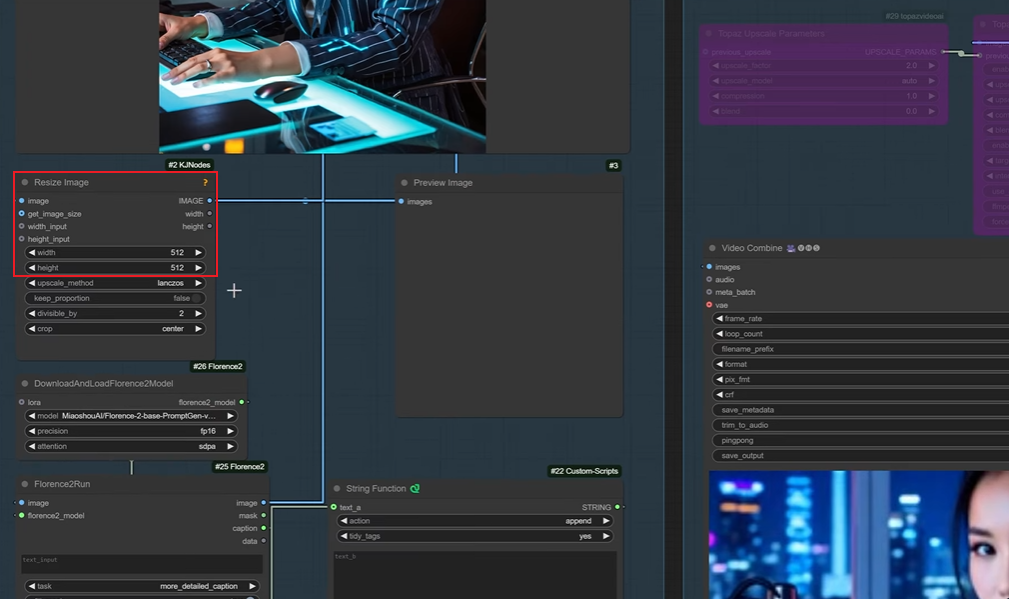Collapse the String Function node via its title dot
Viewport: 1009px width, 599px height.
click(337, 488)
